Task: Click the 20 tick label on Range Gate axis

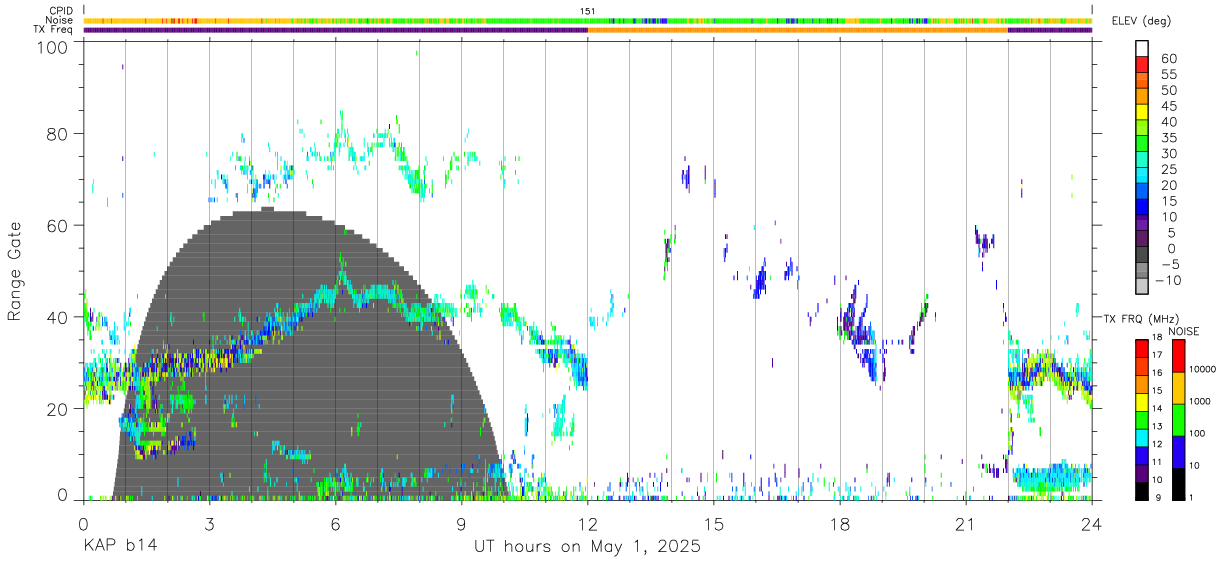Action: [x=58, y=409]
